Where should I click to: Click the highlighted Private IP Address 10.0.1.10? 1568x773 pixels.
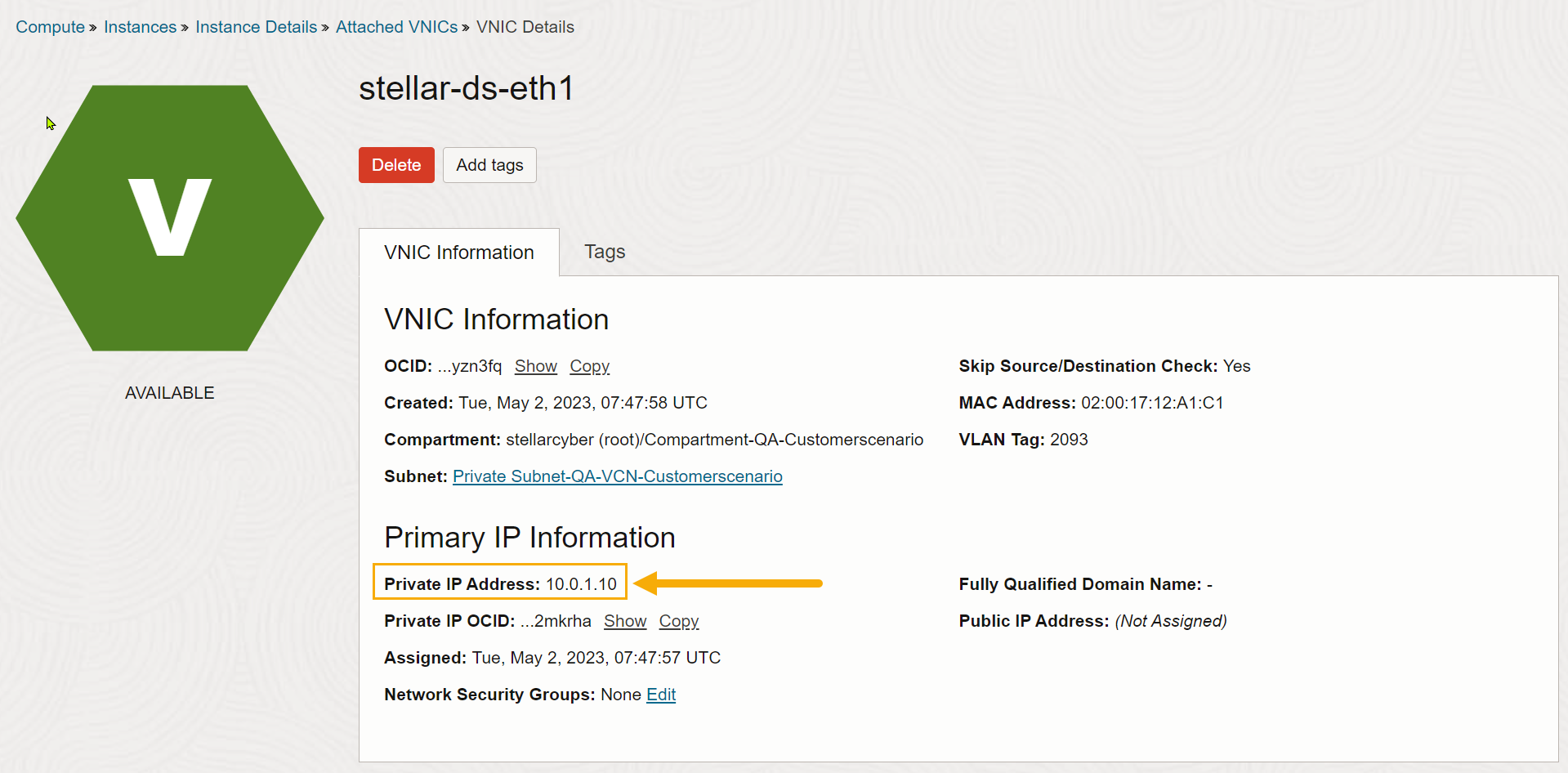pyautogui.click(x=581, y=584)
